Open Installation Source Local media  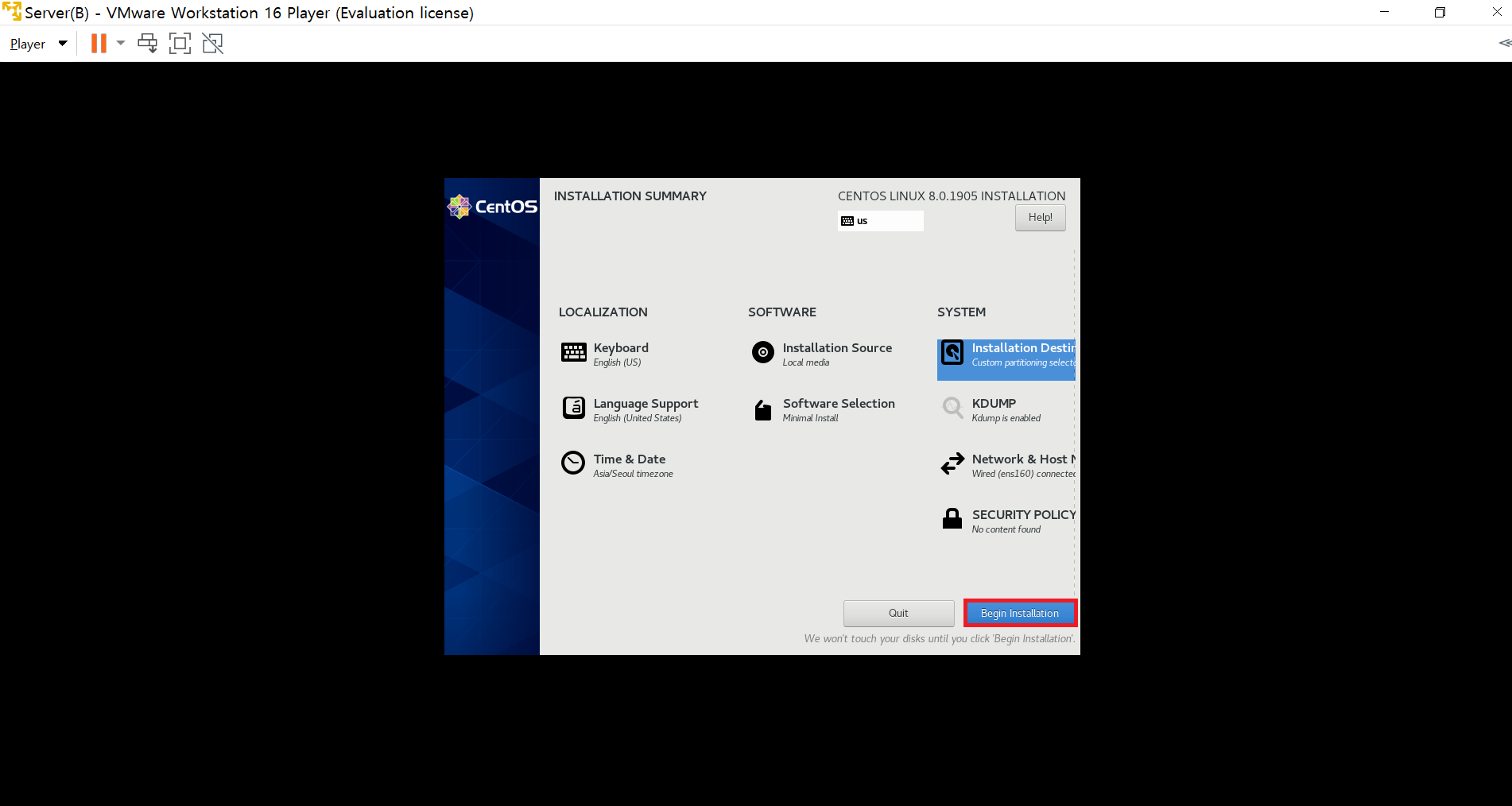tap(837, 355)
